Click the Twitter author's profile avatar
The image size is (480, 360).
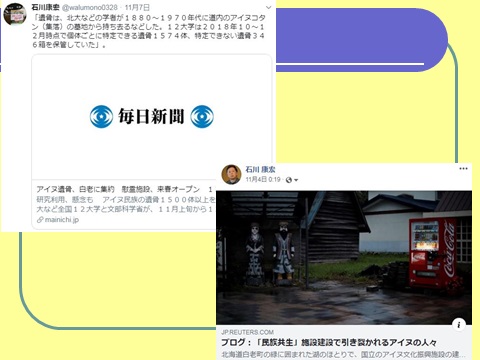[x=15, y=14]
